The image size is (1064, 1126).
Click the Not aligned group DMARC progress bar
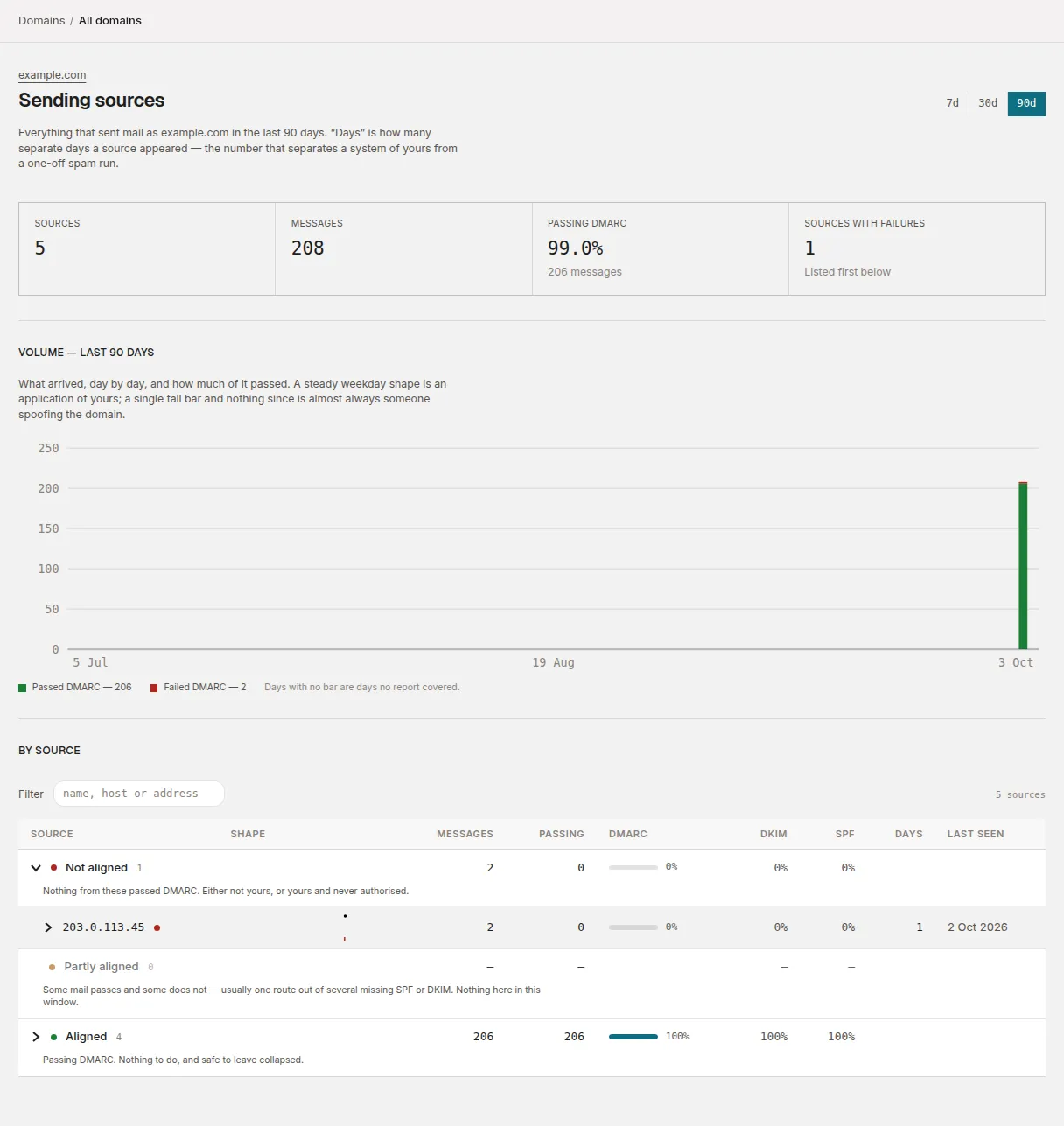[633, 868]
